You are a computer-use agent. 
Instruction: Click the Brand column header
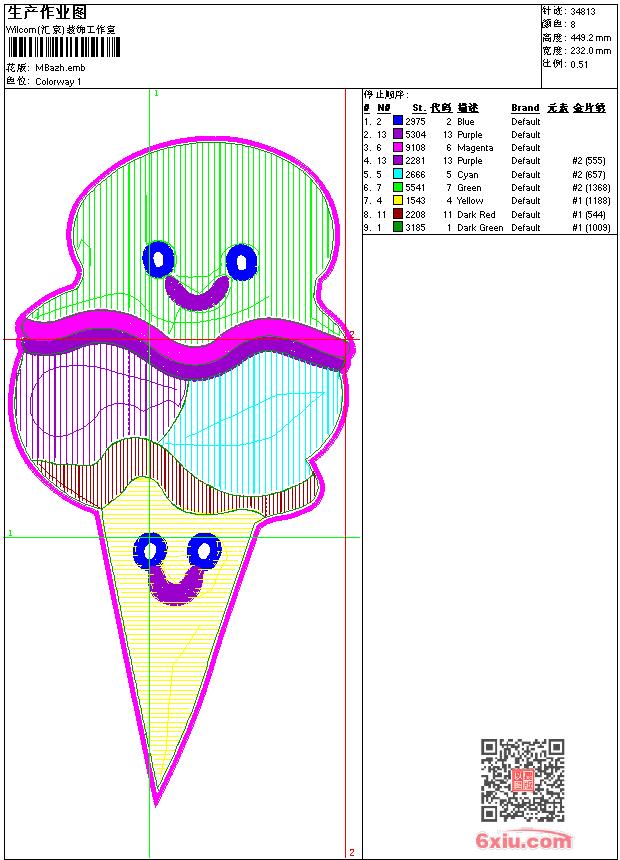tap(525, 108)
